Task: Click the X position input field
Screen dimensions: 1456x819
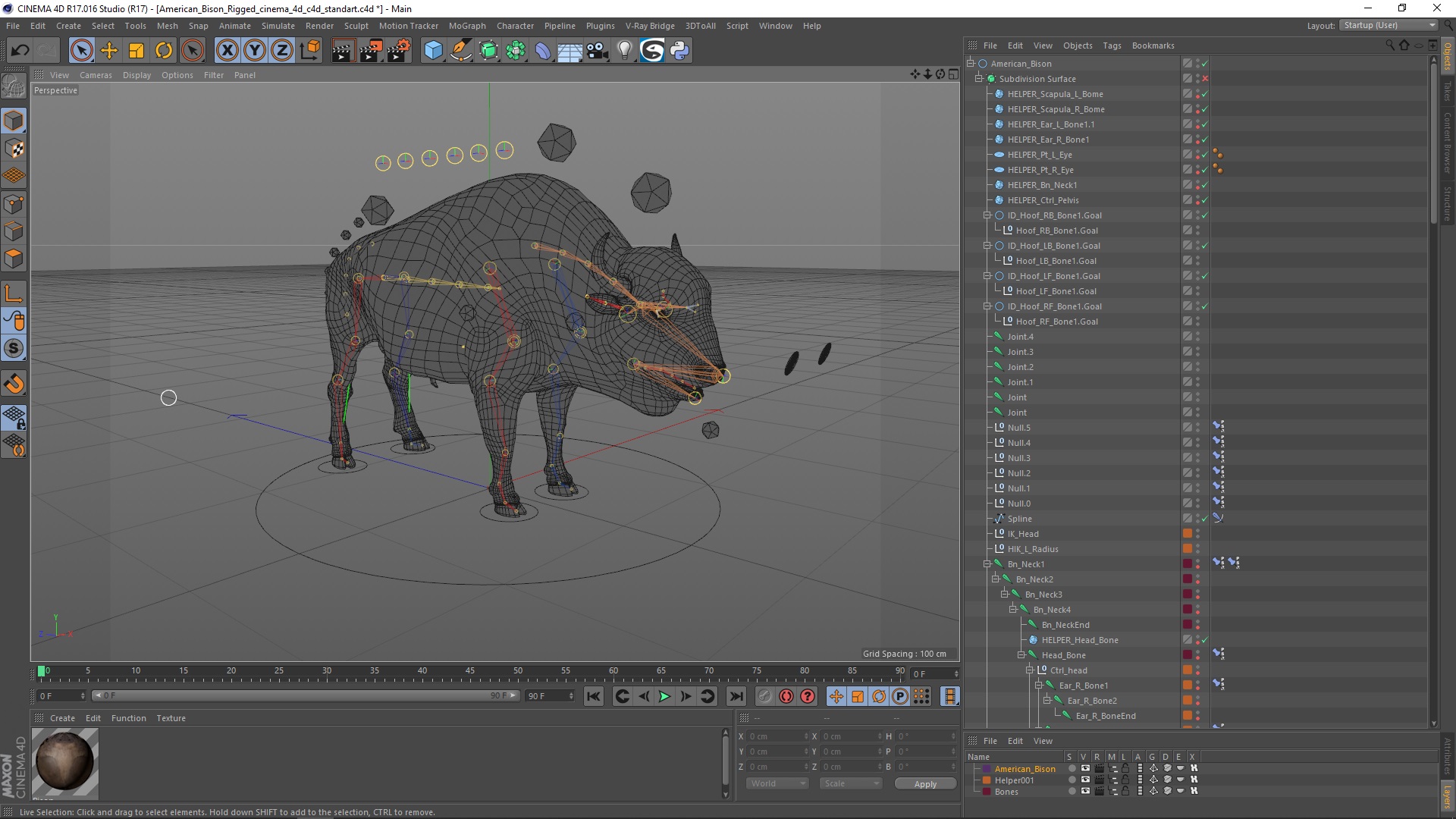Action: coord(778,736)
